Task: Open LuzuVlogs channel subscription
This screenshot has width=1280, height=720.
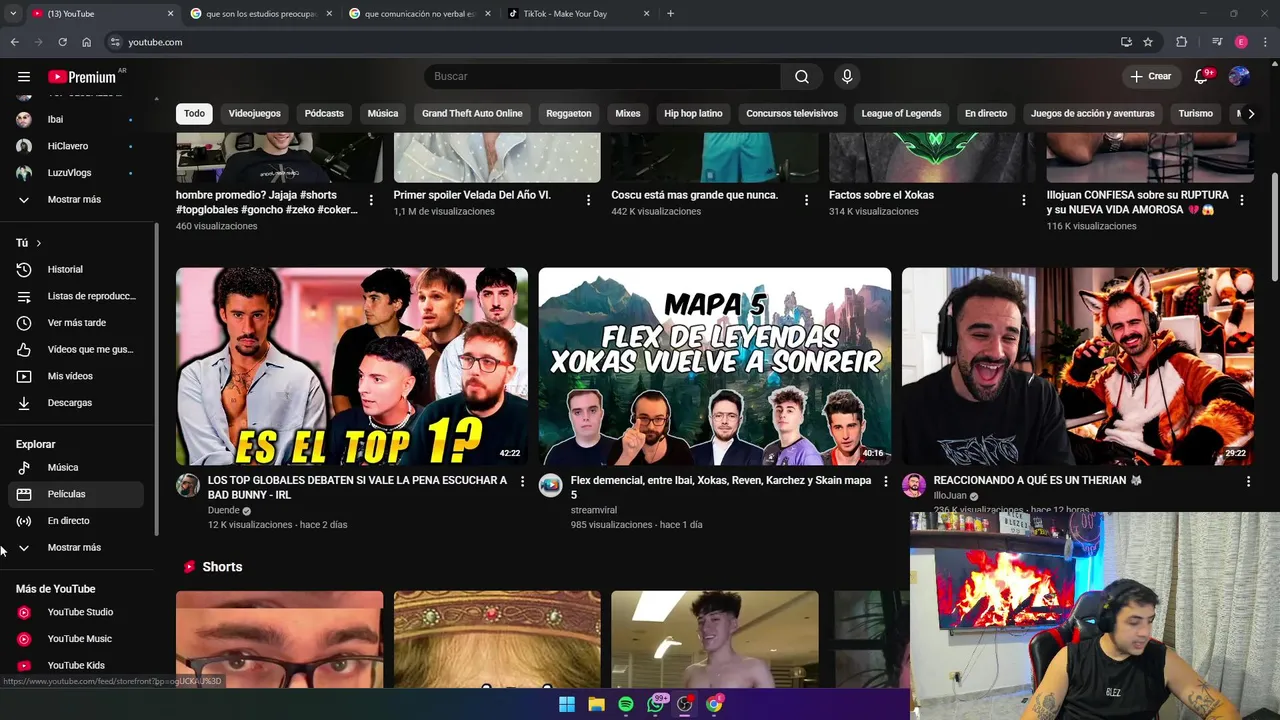Action: (76, 173)
